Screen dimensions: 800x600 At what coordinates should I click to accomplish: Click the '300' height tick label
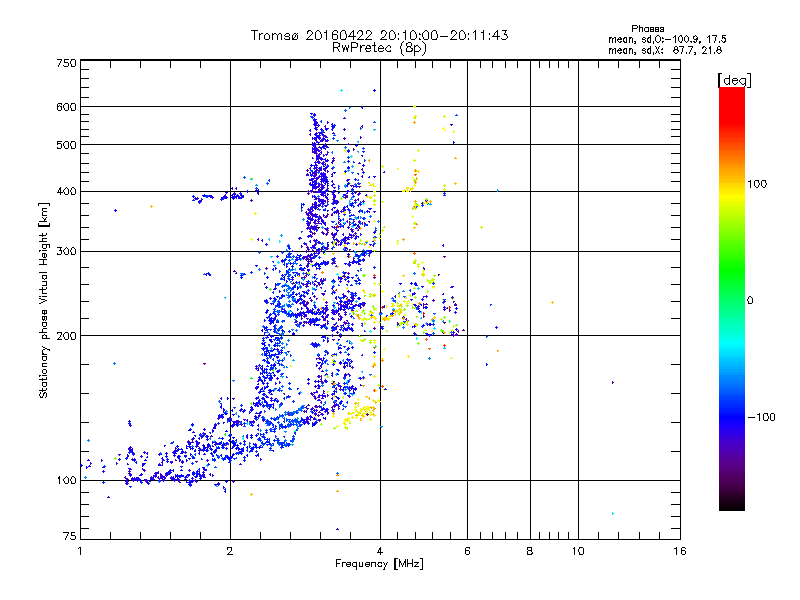[66, 252]
